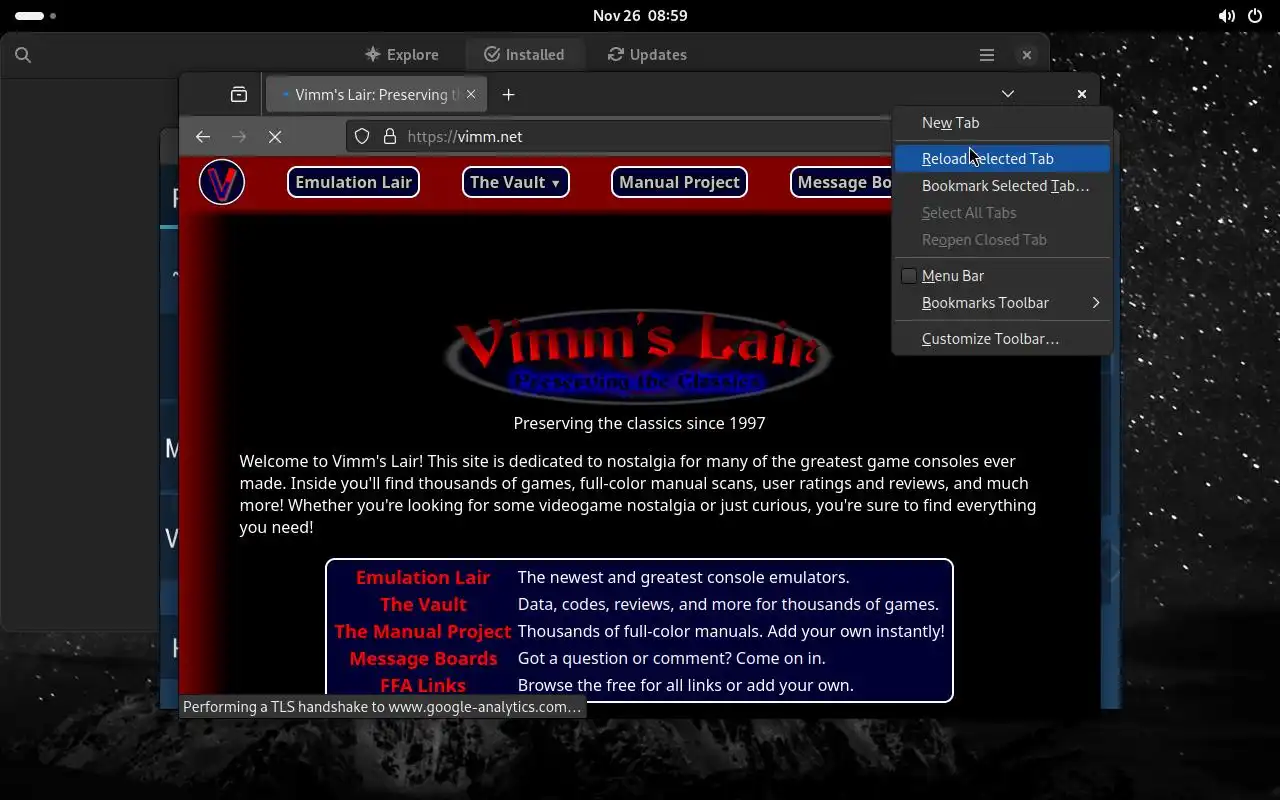The height and width of the screenshot is (800, 1280).
Task: Switch to Explore in GNOME Software
Action: [x=402, y=55]
